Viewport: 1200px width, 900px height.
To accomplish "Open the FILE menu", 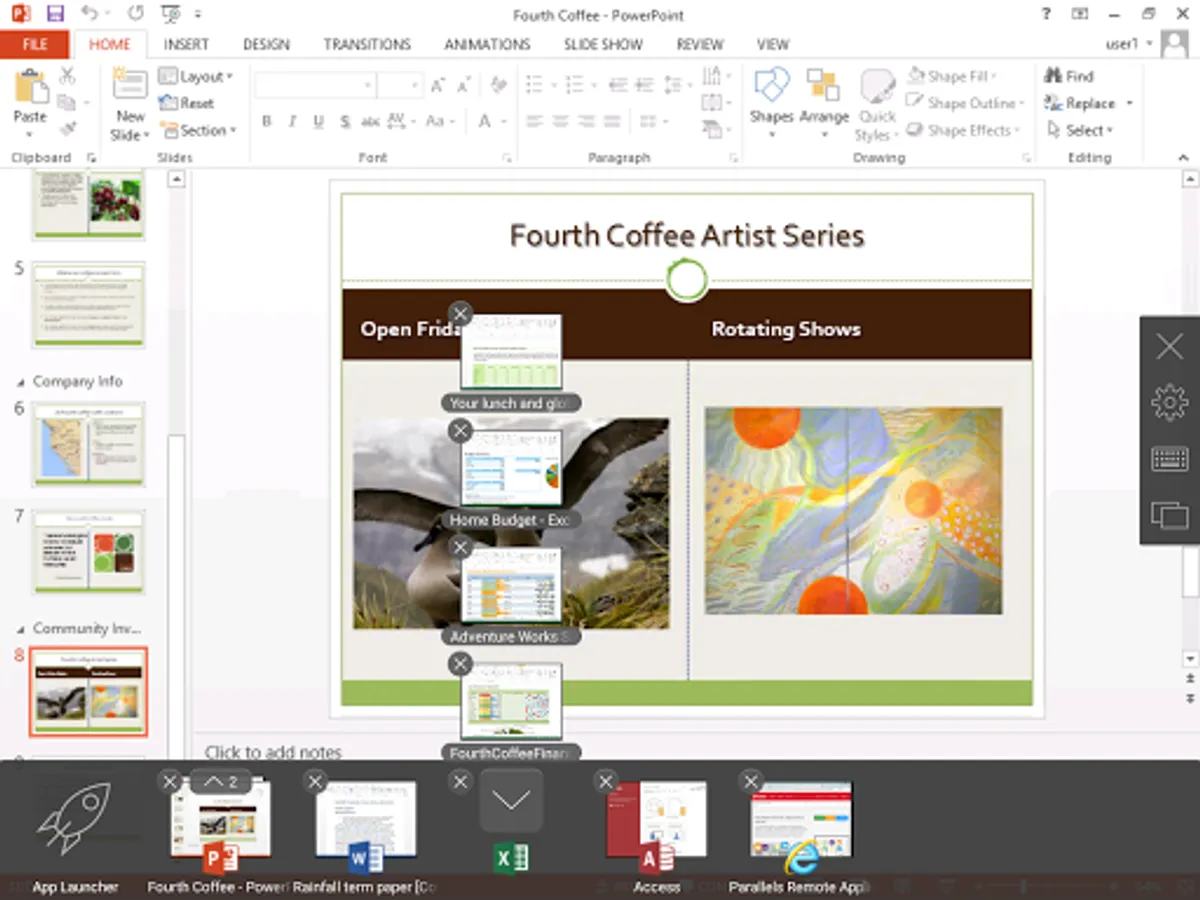I will click(35, 44).
